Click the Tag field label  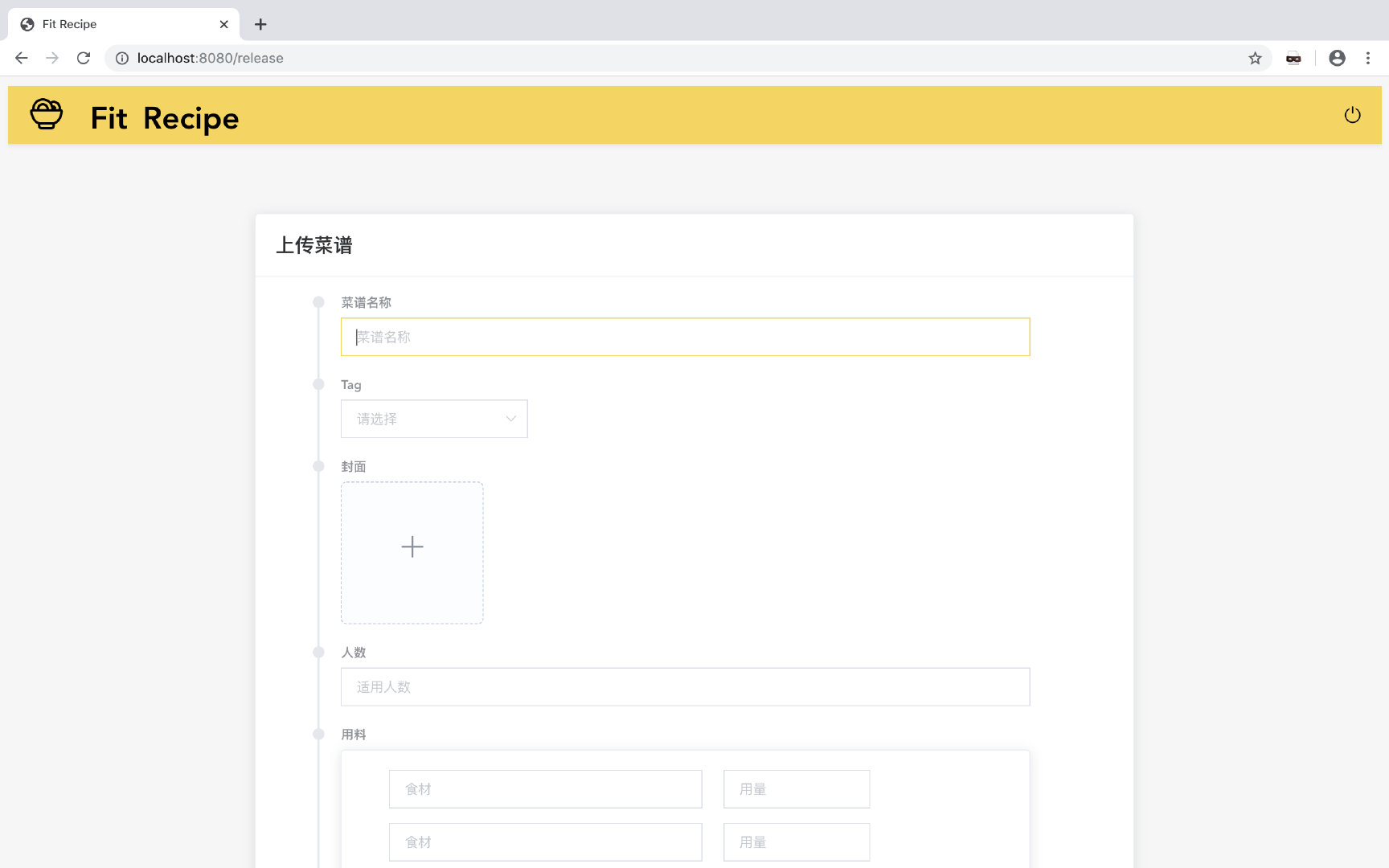351,385
